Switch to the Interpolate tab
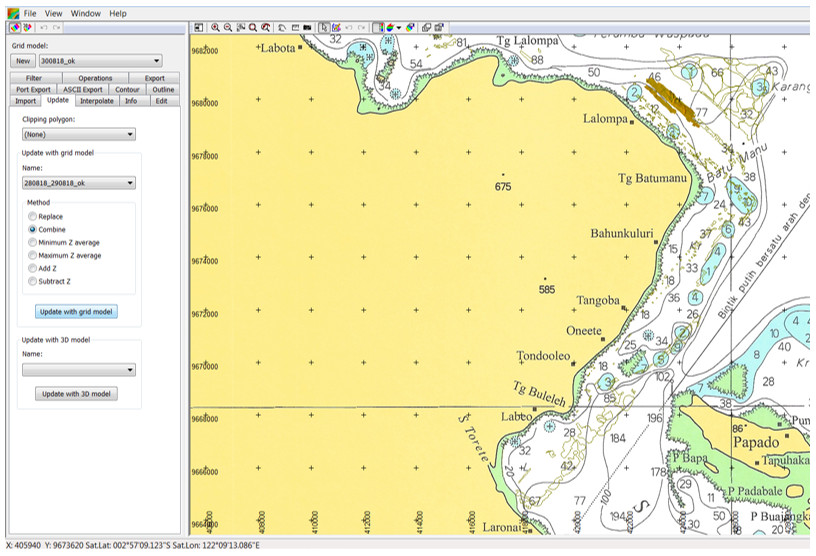This screenshot has width=816, height=556. [97, 101]
